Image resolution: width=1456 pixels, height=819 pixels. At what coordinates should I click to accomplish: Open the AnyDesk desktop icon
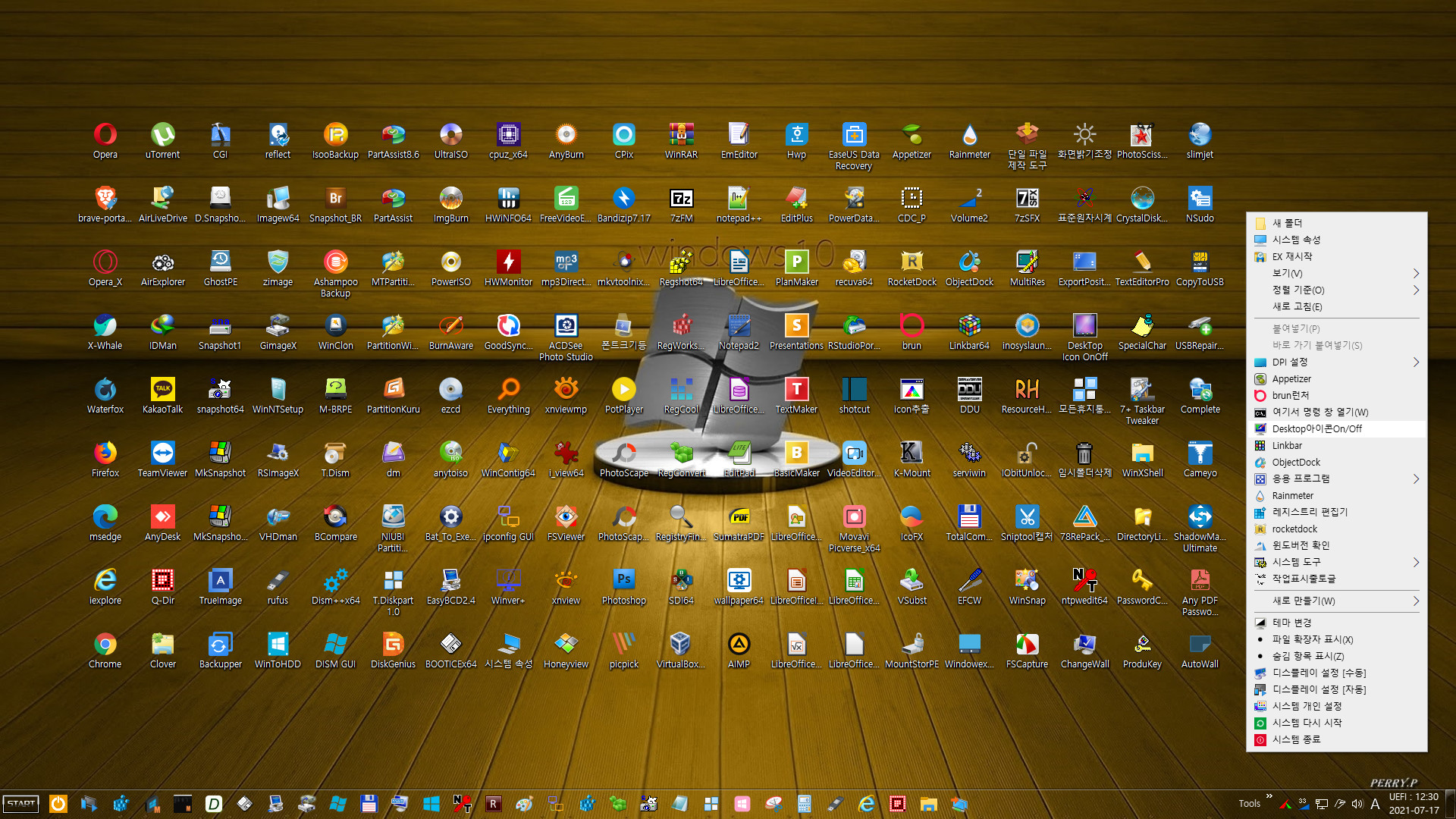(162, 523)
